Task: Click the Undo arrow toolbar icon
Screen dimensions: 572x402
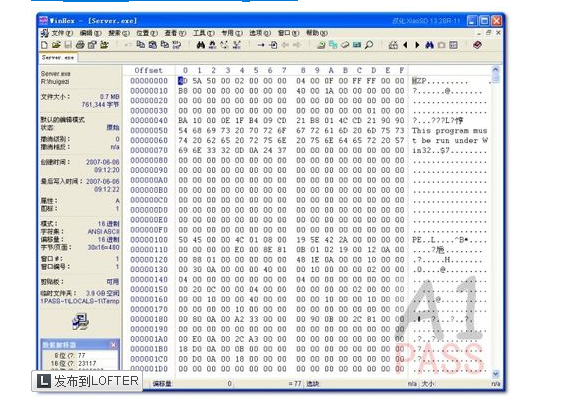Action: click(x=128, y=45)
